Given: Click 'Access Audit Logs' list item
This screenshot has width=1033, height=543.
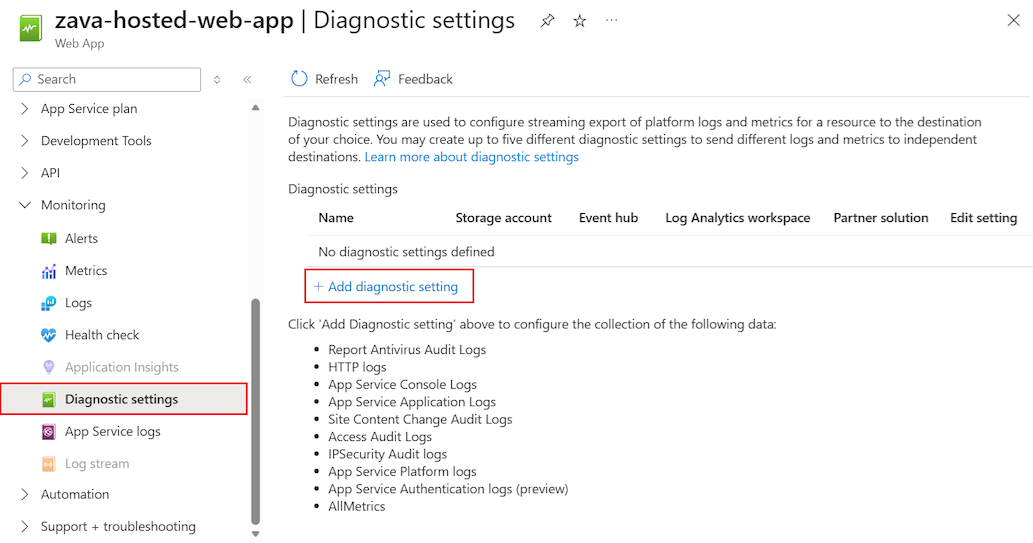Looking at the screenshot, I should (380, 437).
